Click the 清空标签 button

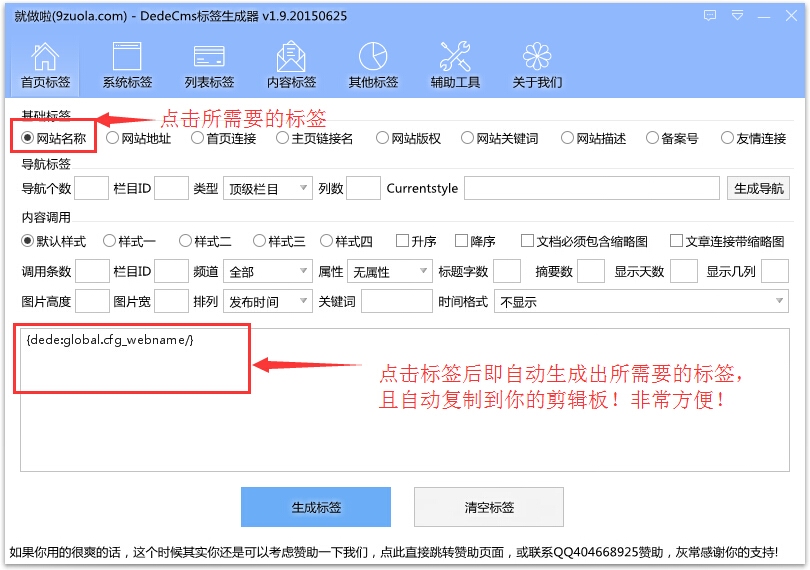(x=489, y=507)
